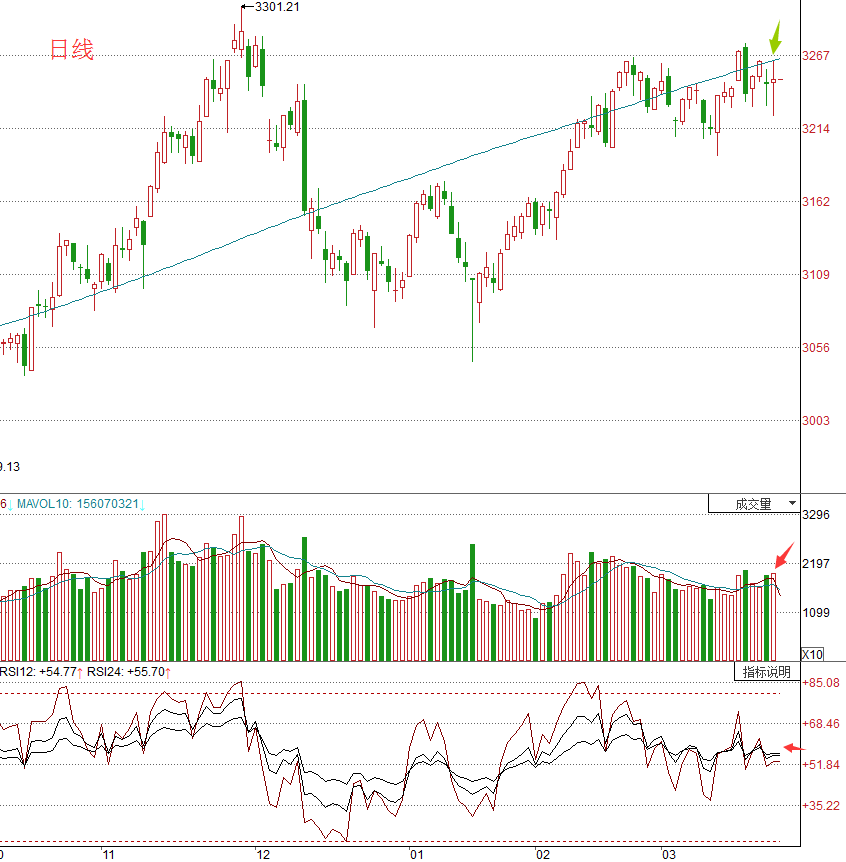Click the 3301.21 high price label

277,7
